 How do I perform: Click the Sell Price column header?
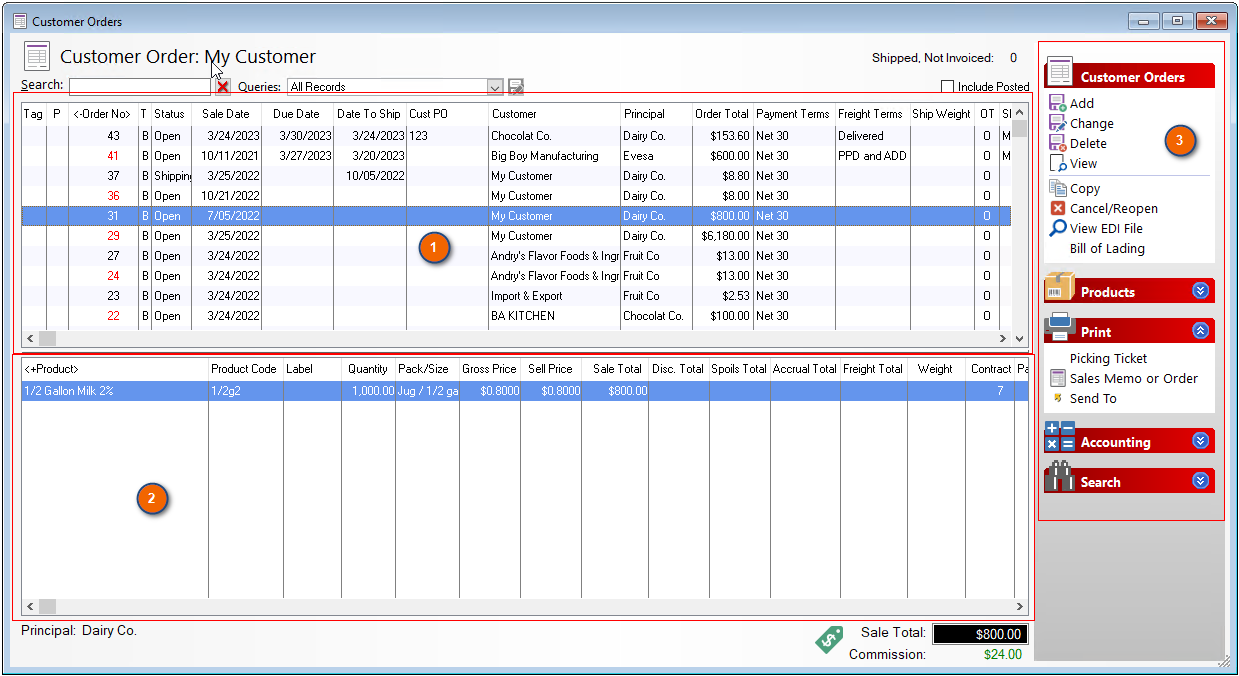(x=550, y=369)
